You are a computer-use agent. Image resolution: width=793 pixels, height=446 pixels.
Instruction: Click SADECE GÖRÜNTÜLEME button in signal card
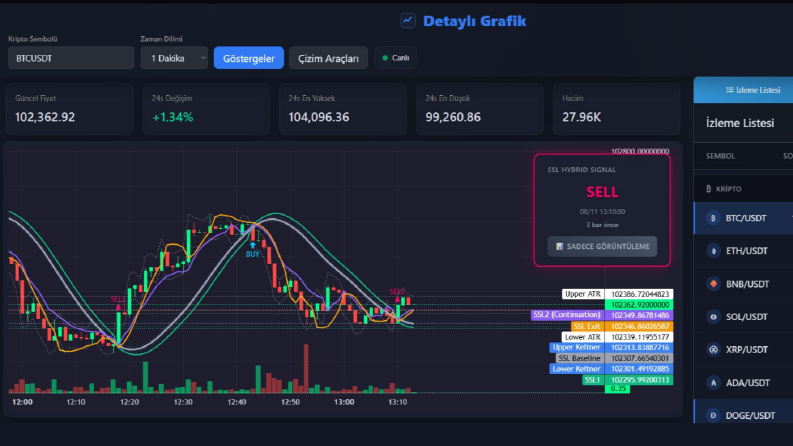[x=602, y=246]
